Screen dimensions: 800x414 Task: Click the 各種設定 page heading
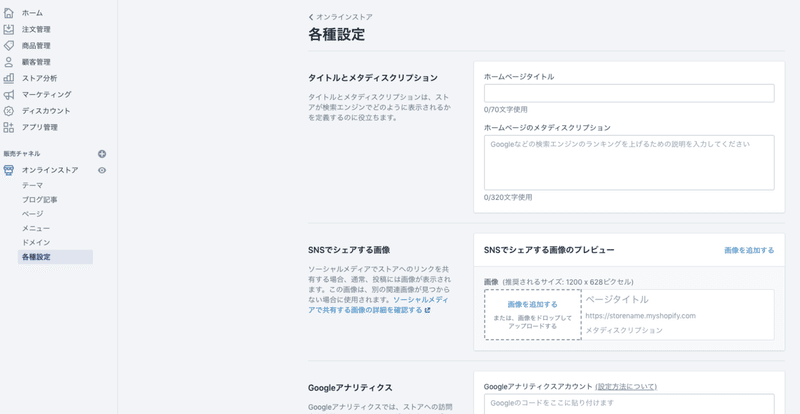(337, 34)
